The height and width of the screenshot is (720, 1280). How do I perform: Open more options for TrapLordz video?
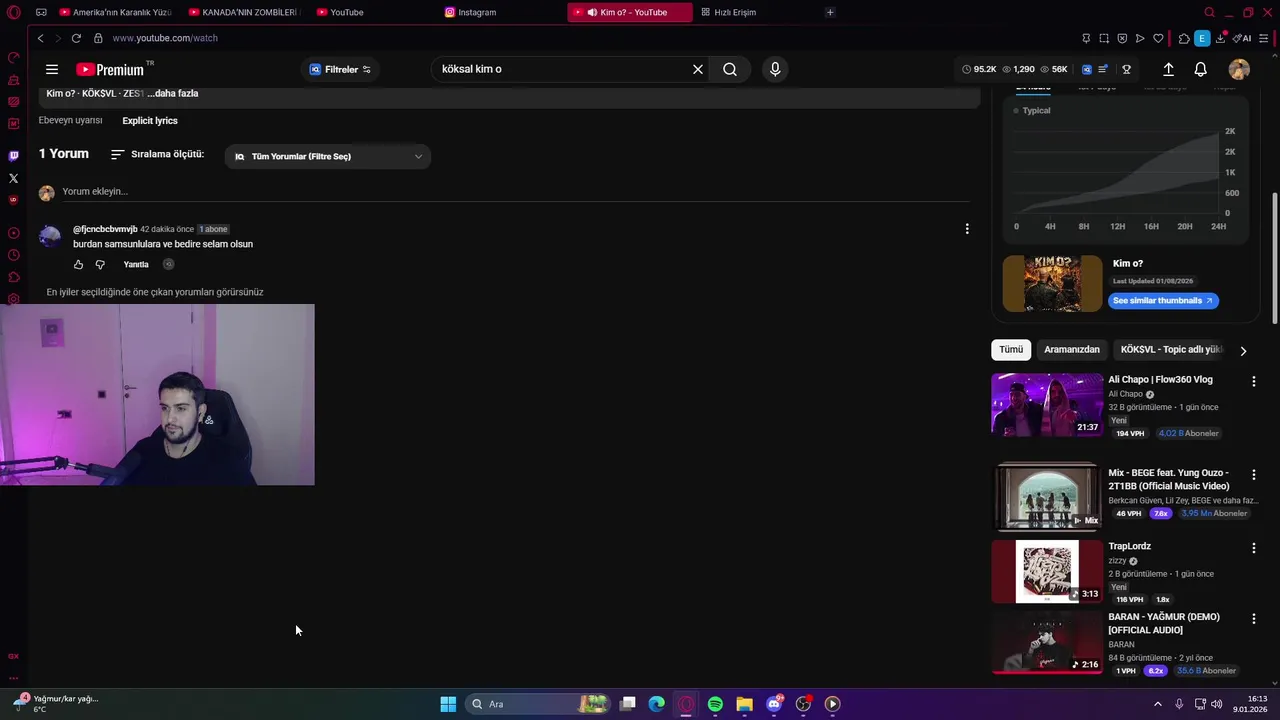(x=1253, y=548)
